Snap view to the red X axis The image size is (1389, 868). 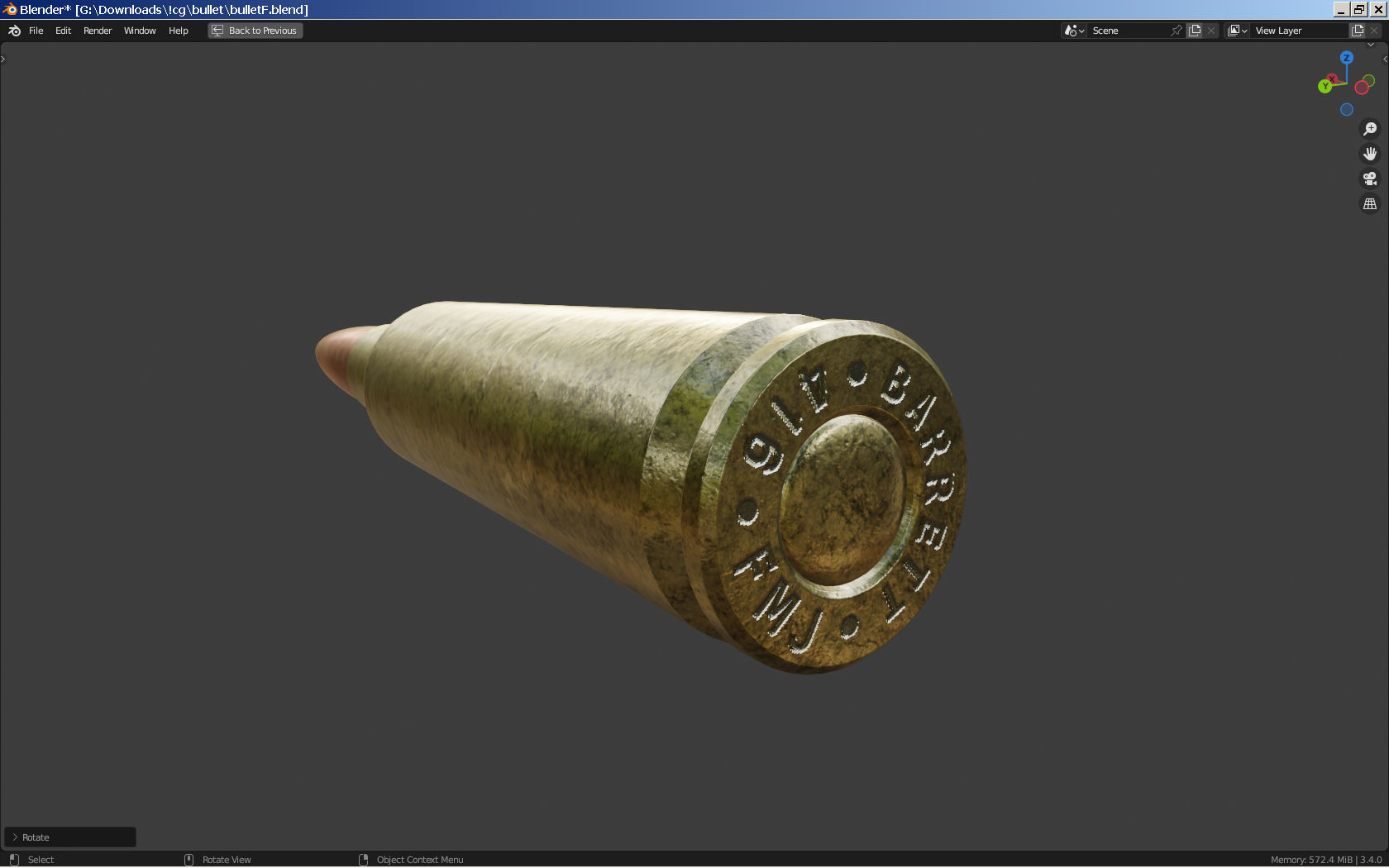[1332, 79]
